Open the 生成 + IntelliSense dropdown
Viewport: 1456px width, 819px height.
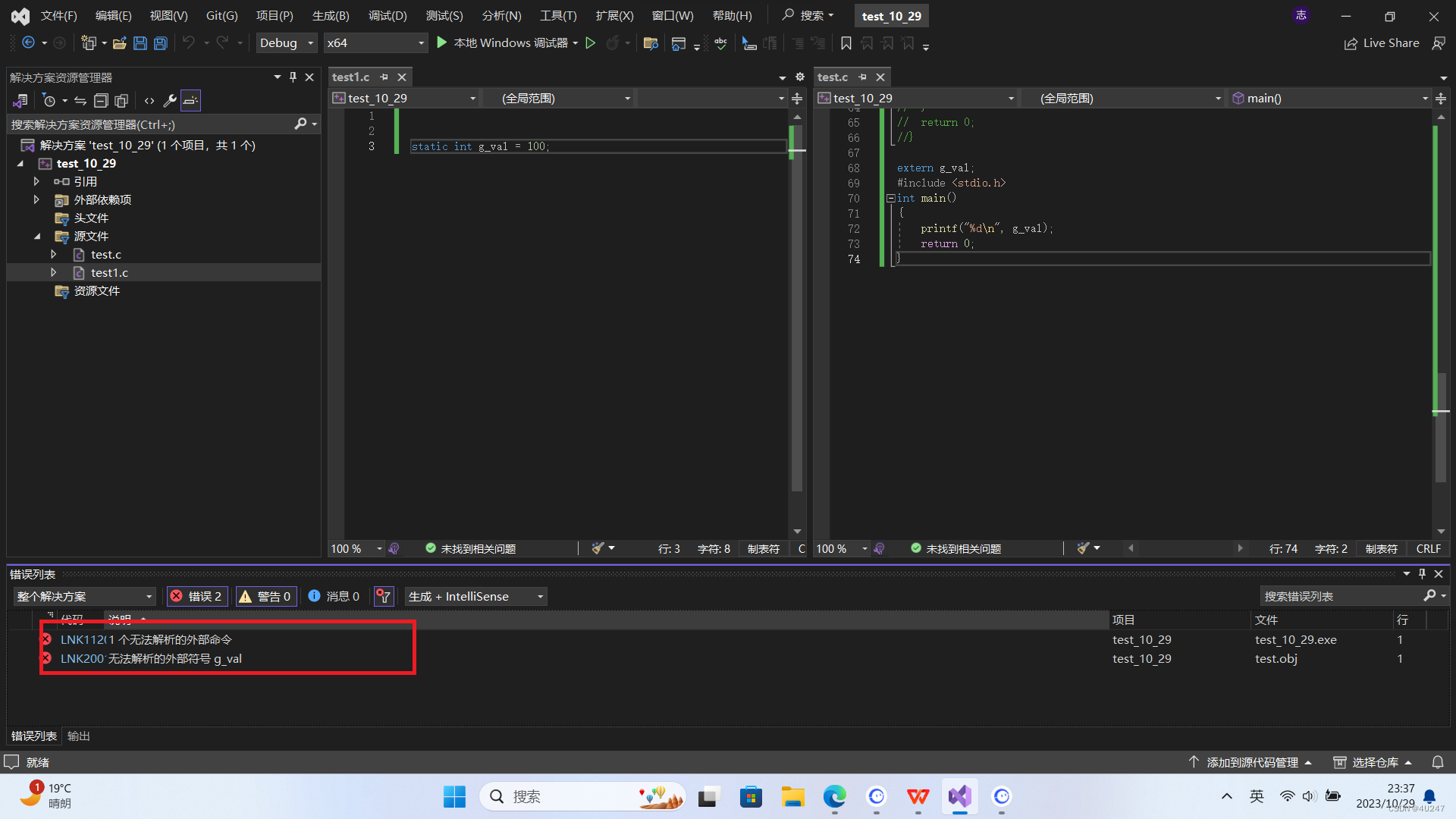coord(475,597)
